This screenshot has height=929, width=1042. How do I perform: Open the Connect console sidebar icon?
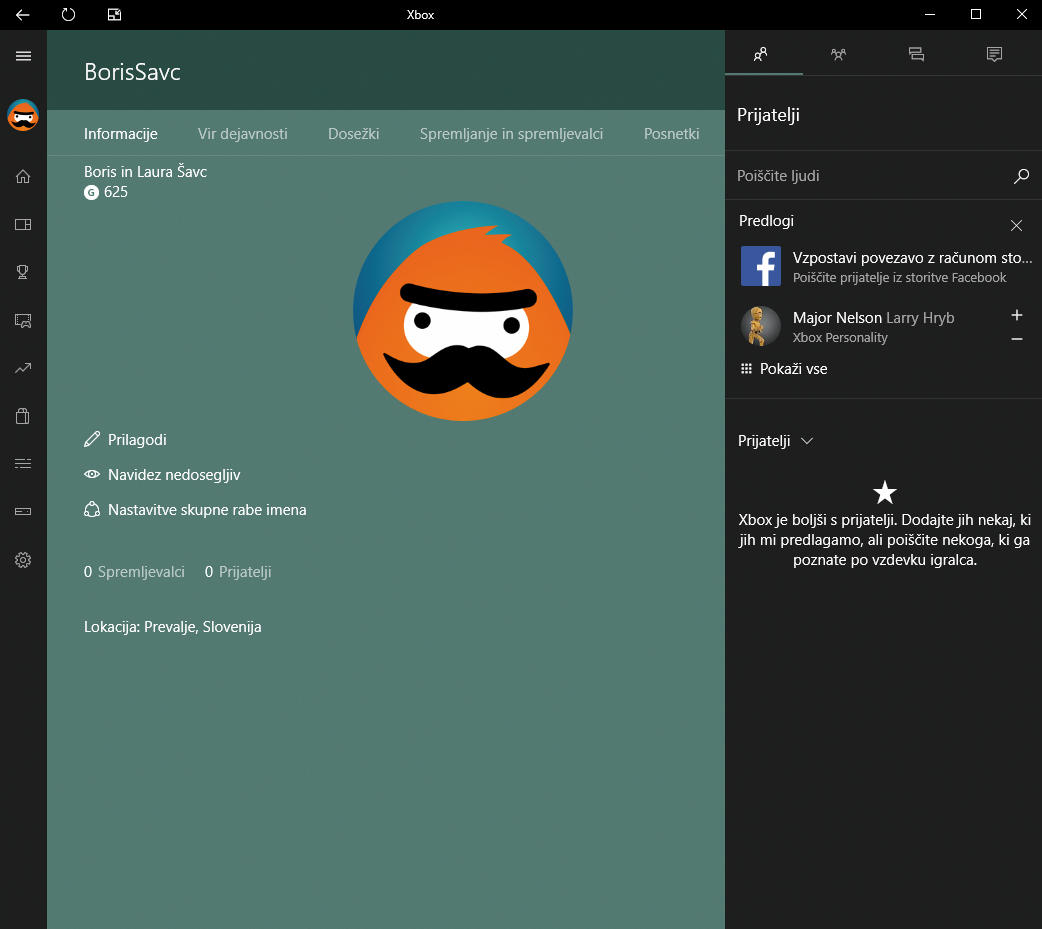coord(23,511)
